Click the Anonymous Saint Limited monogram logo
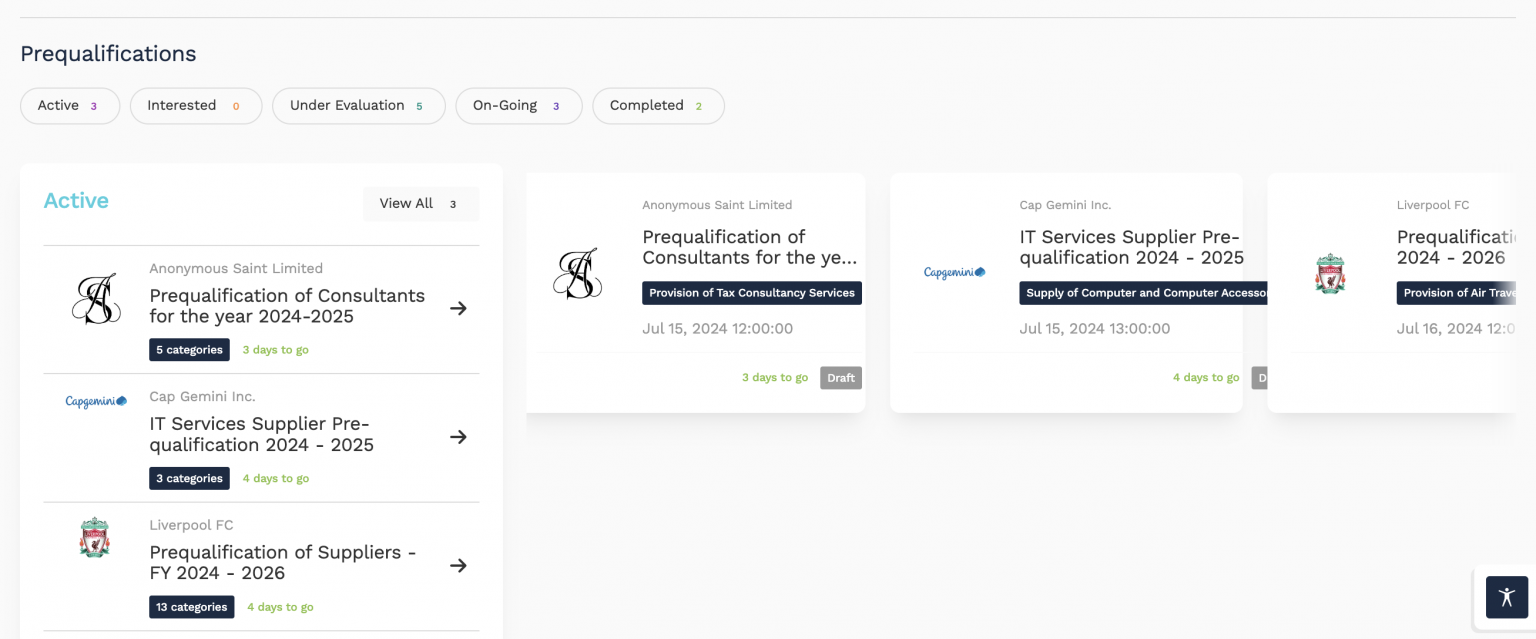This screenshot has width=1536, height=639. click(96, 298)
